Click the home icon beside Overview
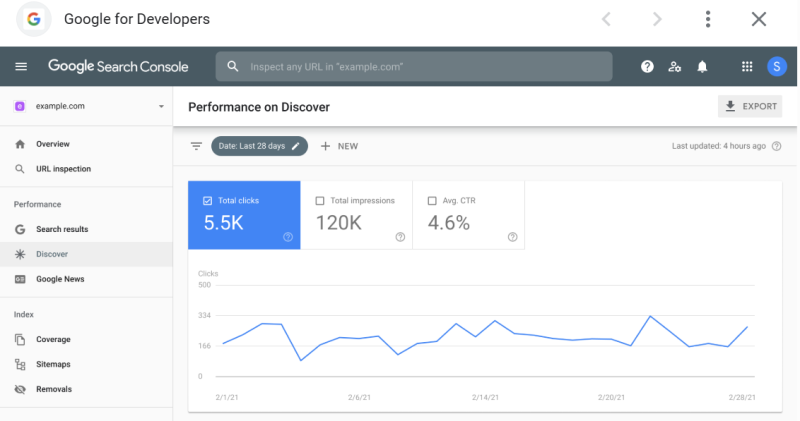 [x=20, y=144]
